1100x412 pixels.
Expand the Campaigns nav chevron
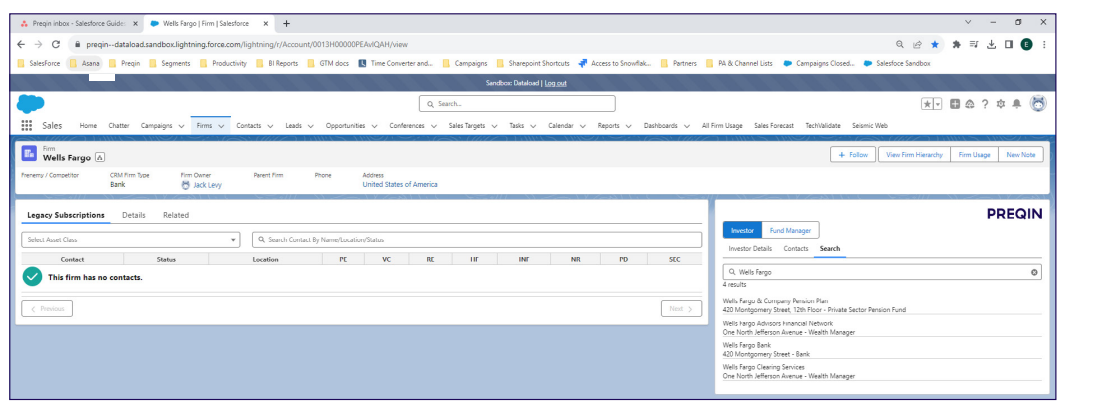(x=181, y=126)
